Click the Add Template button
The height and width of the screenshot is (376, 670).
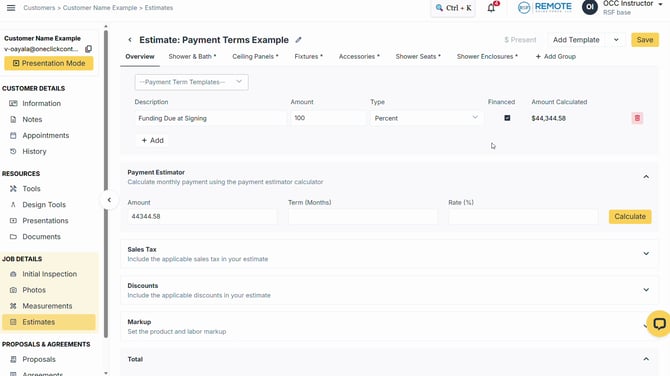click(576, 40)
